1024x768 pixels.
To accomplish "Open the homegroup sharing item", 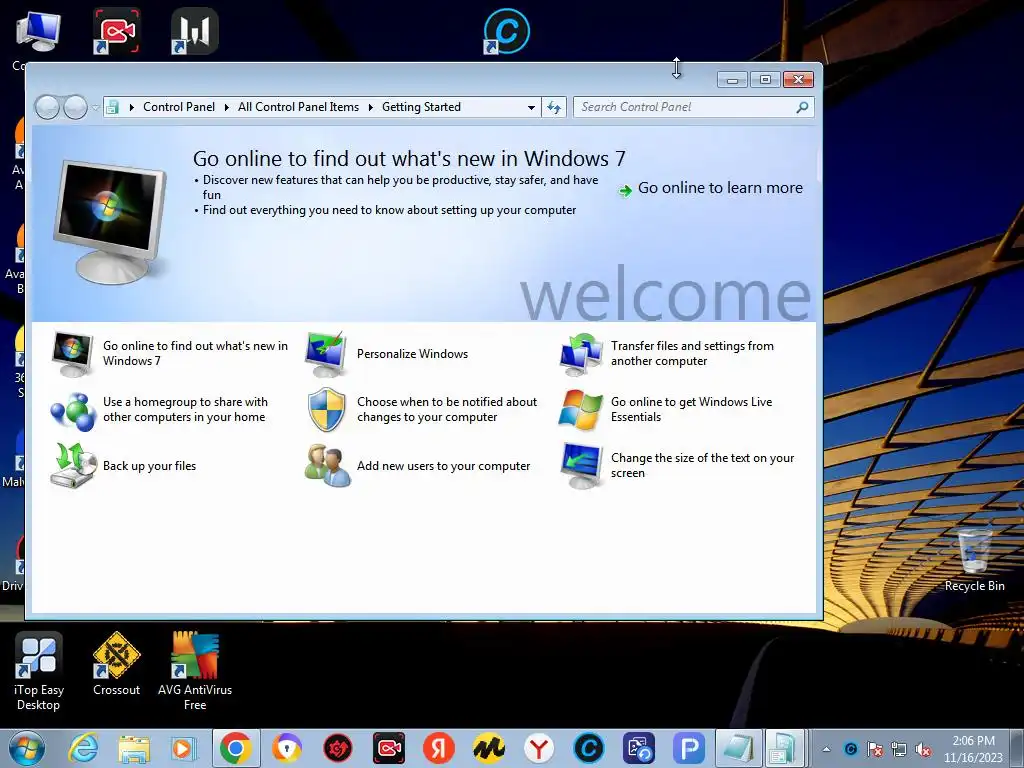I will coord(160,409).
